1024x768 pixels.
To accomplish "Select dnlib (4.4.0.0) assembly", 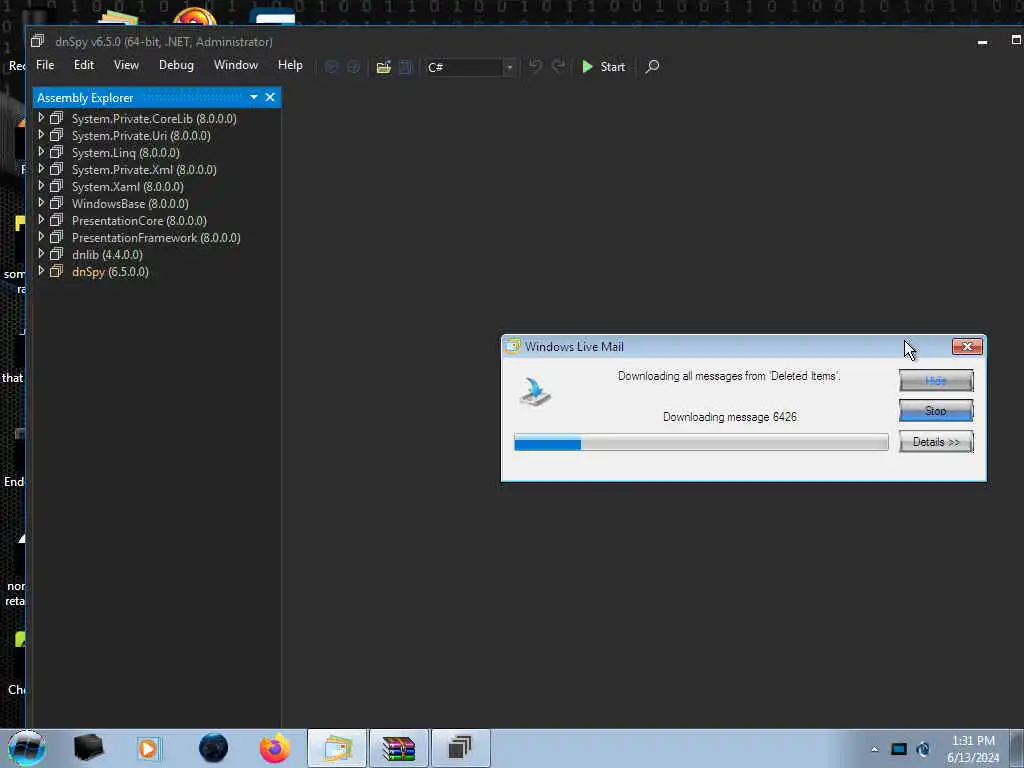I will [107, 255].
